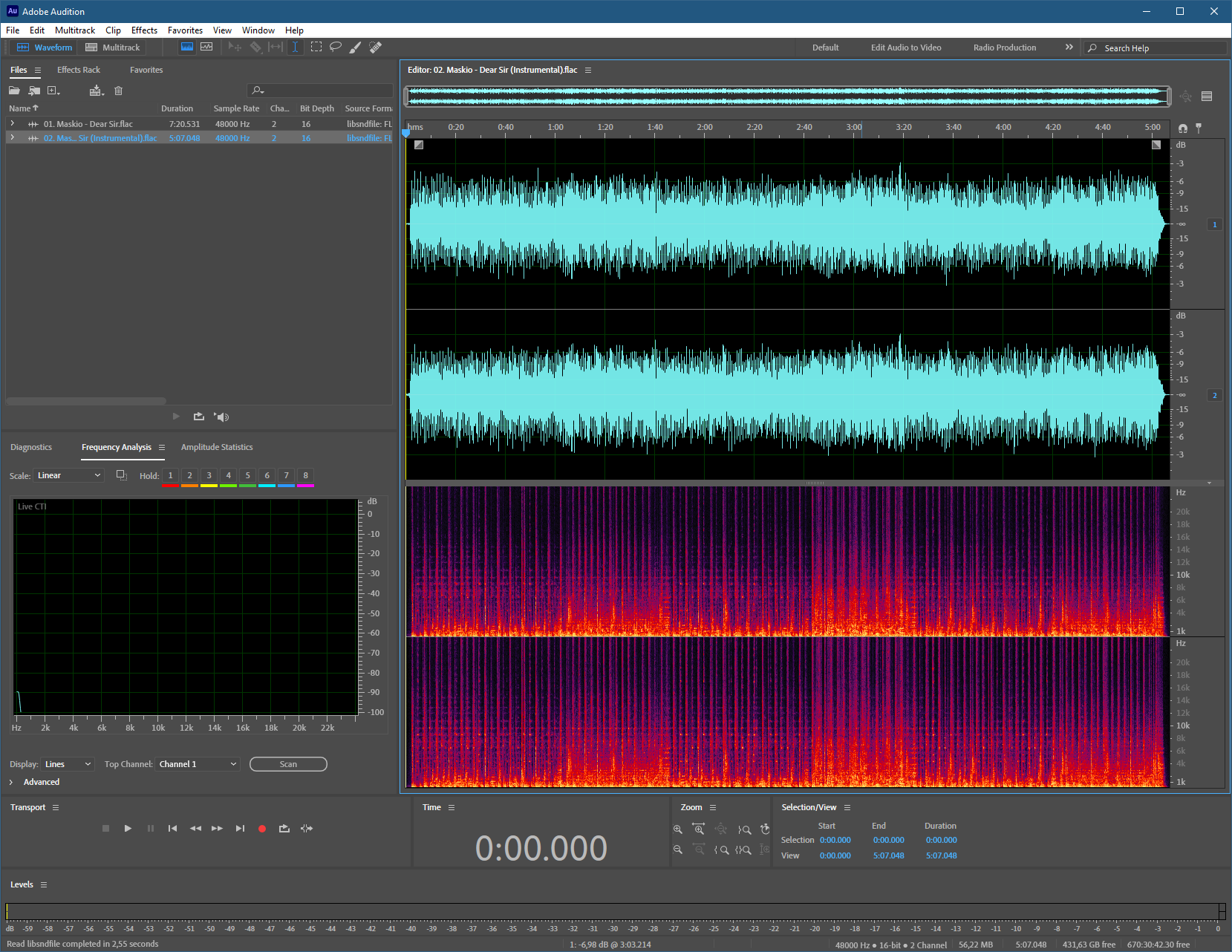Toggle Loop Playback in Transport panel

[284, 829]
